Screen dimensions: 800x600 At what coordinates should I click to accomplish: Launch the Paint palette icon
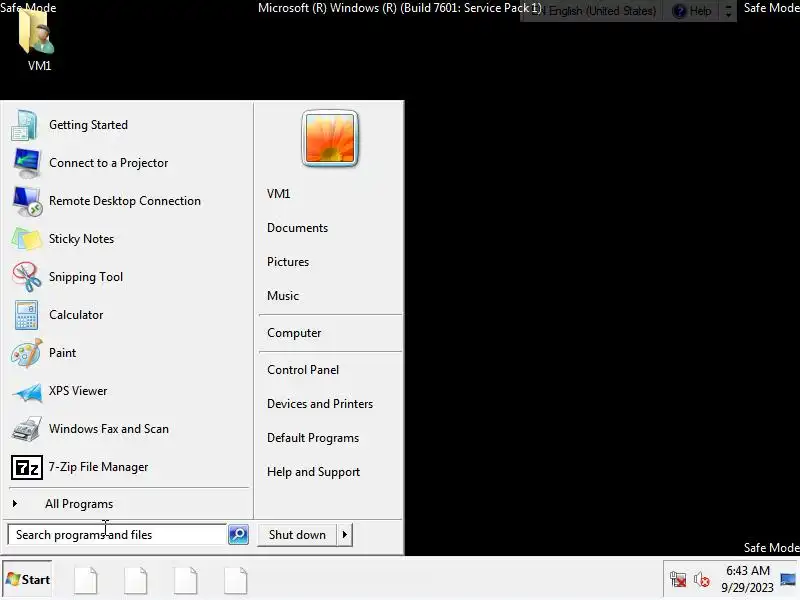click(27, 353)
